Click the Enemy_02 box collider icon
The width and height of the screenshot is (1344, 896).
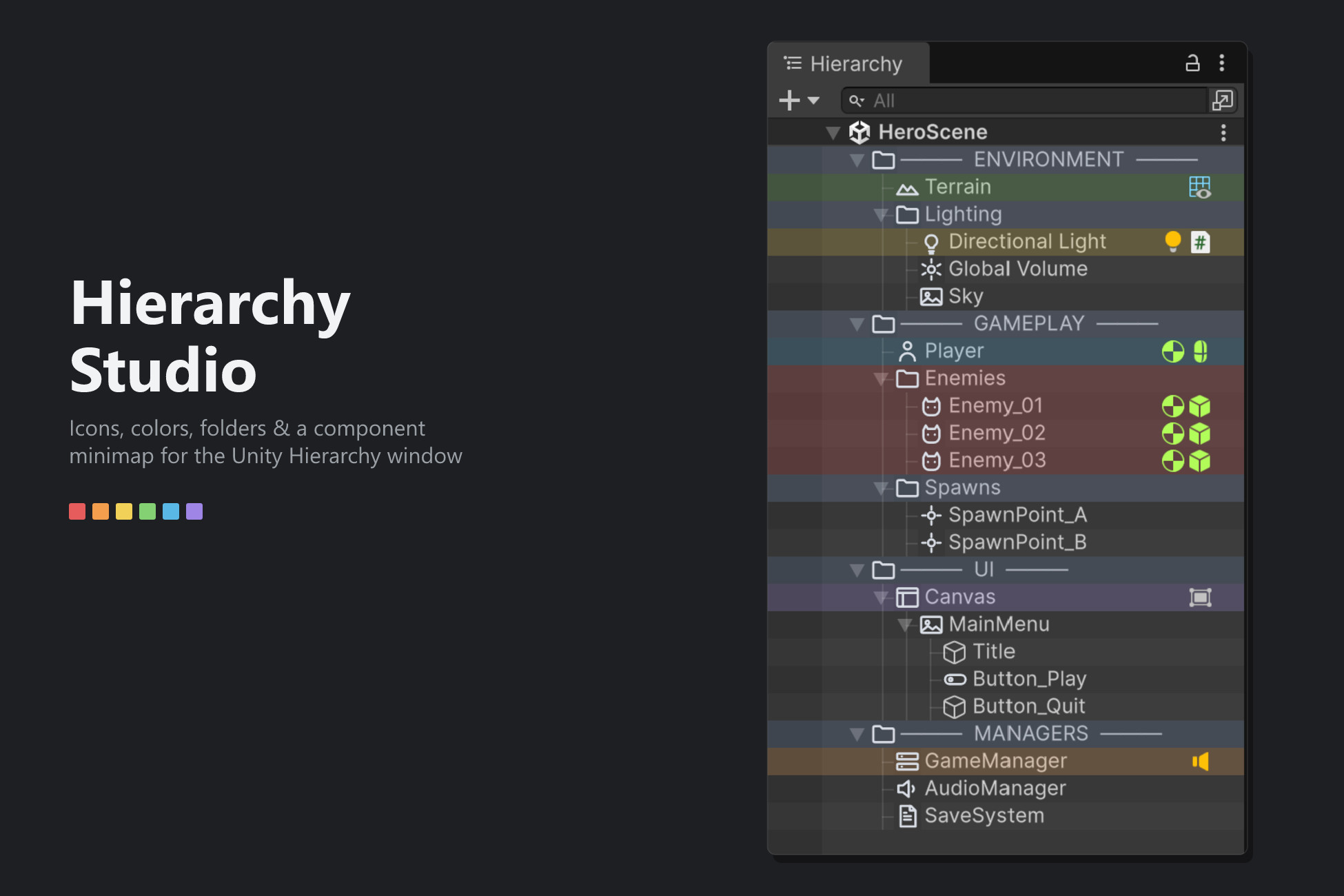coord(1200,434)
